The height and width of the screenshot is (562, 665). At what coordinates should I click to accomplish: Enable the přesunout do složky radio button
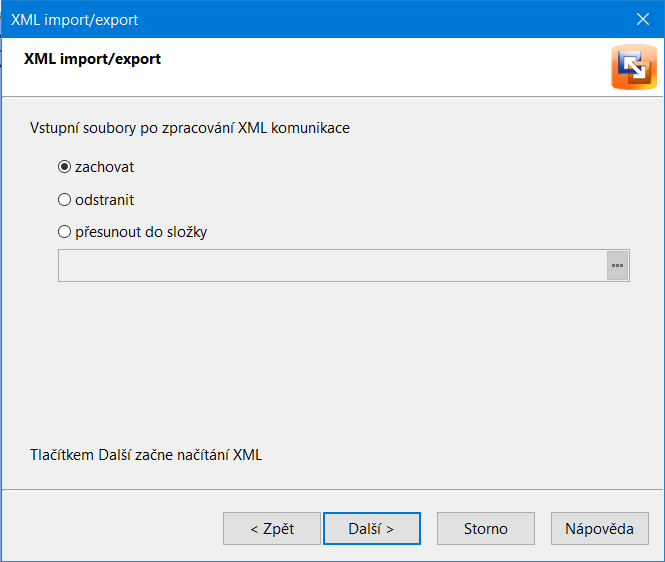click(64, 232)
